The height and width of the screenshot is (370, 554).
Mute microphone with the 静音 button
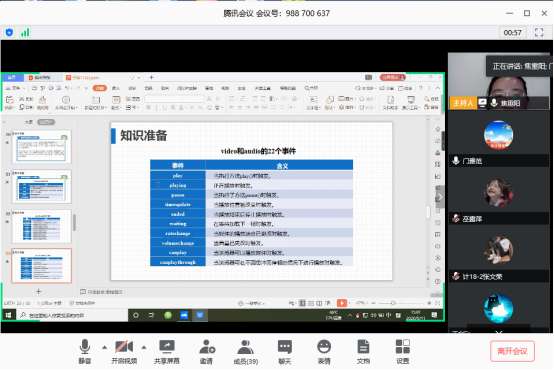point(85,351)
